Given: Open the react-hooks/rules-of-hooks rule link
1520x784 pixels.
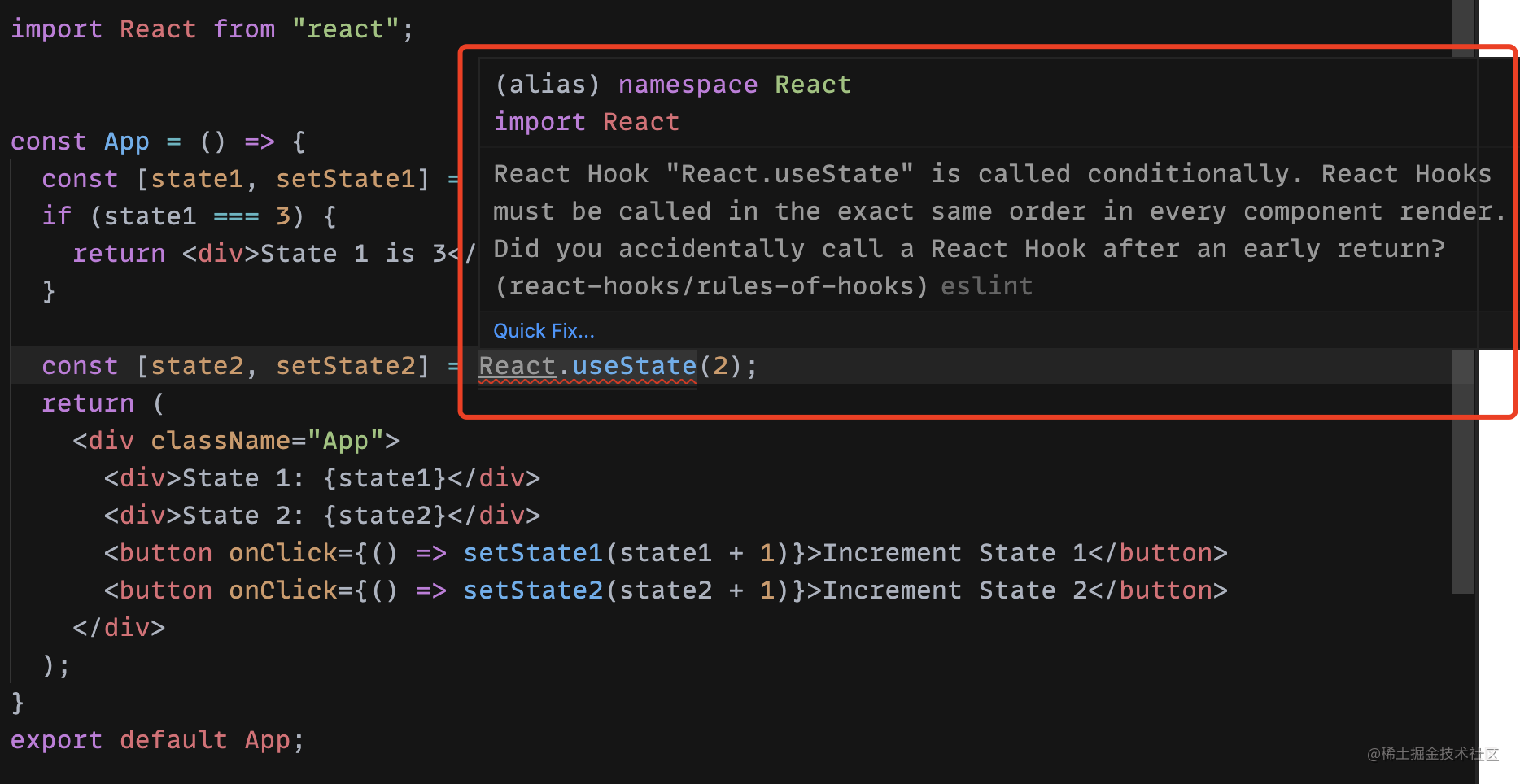Looking at the screenshot, I should 710,285.
